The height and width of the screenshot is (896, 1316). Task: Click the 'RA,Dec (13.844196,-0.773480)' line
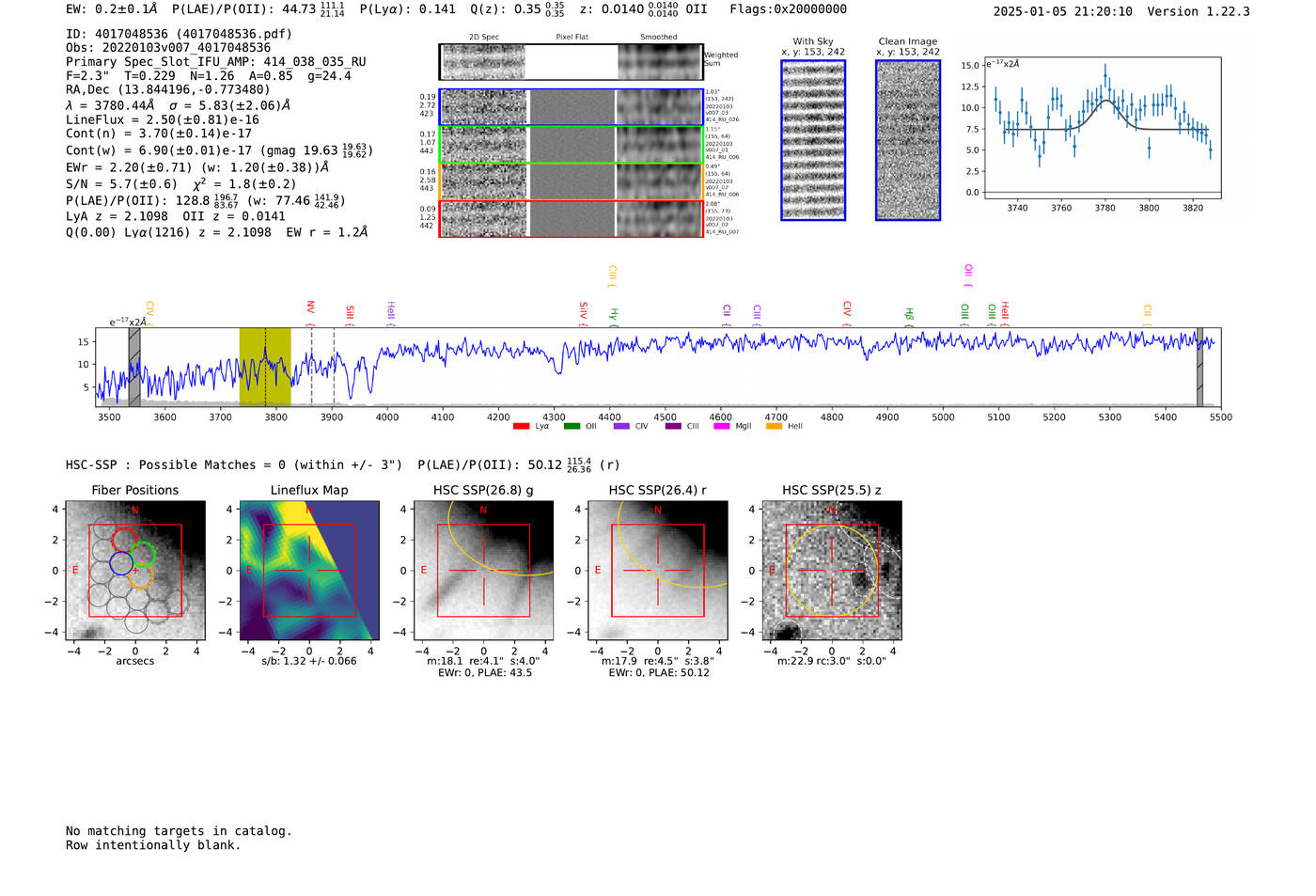point(168,90)
